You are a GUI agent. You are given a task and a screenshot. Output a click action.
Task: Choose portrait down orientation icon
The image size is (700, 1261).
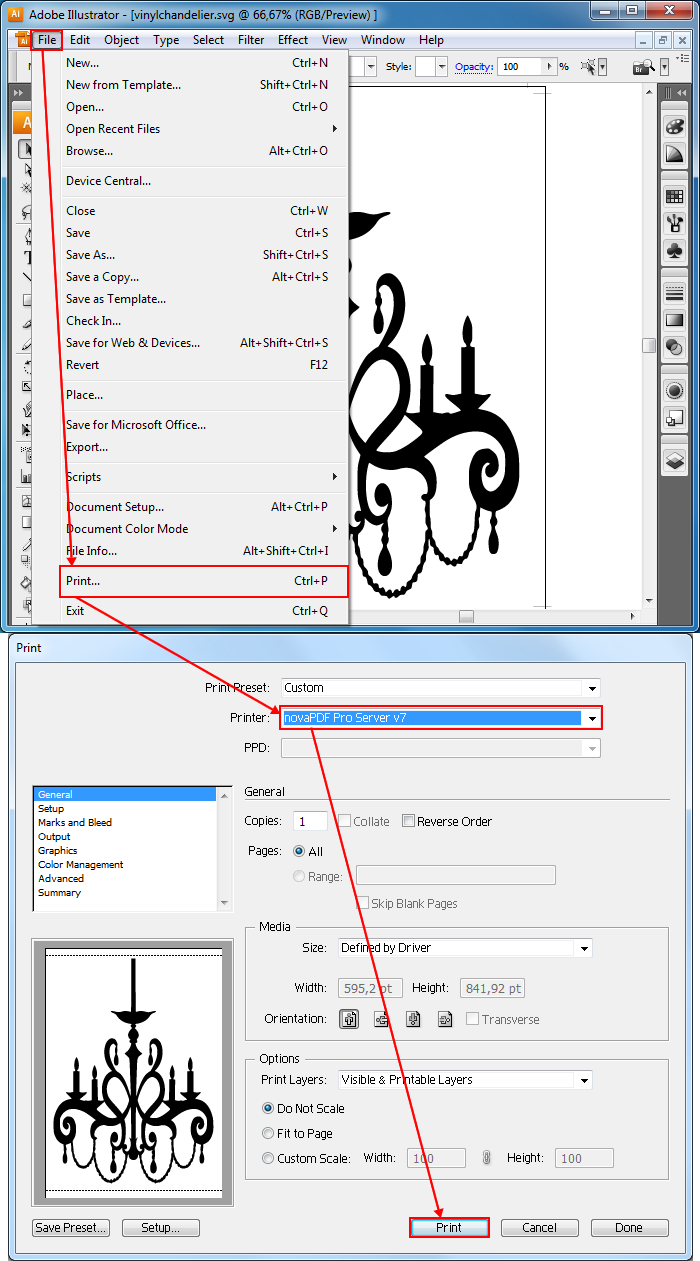[413, 1019]
